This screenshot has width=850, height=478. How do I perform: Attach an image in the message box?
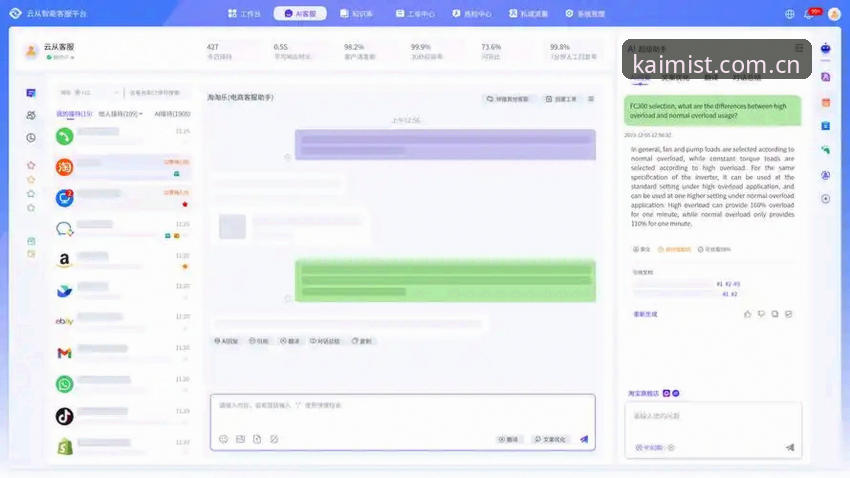pyautogui.click(x=240, y=439)
